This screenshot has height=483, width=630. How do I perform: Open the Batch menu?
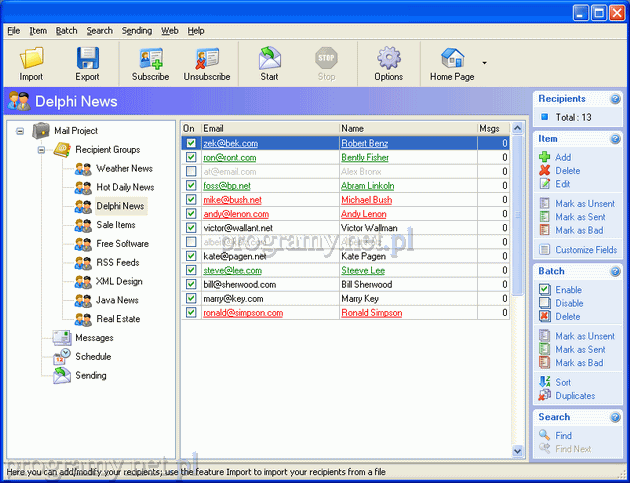coord(66,31)
